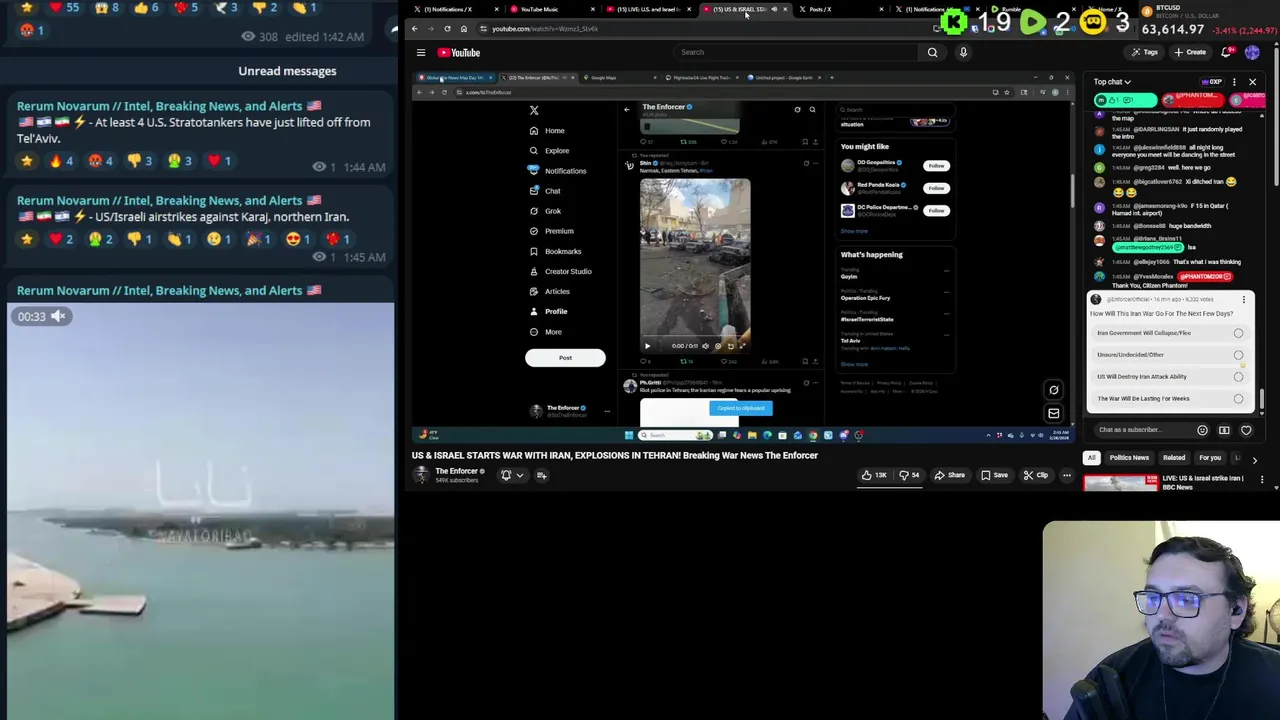The height and width of the screenshot is (720, 1280).
Task: Click heart reaction on Karaj airstrikes message
Action: [62, 238]
